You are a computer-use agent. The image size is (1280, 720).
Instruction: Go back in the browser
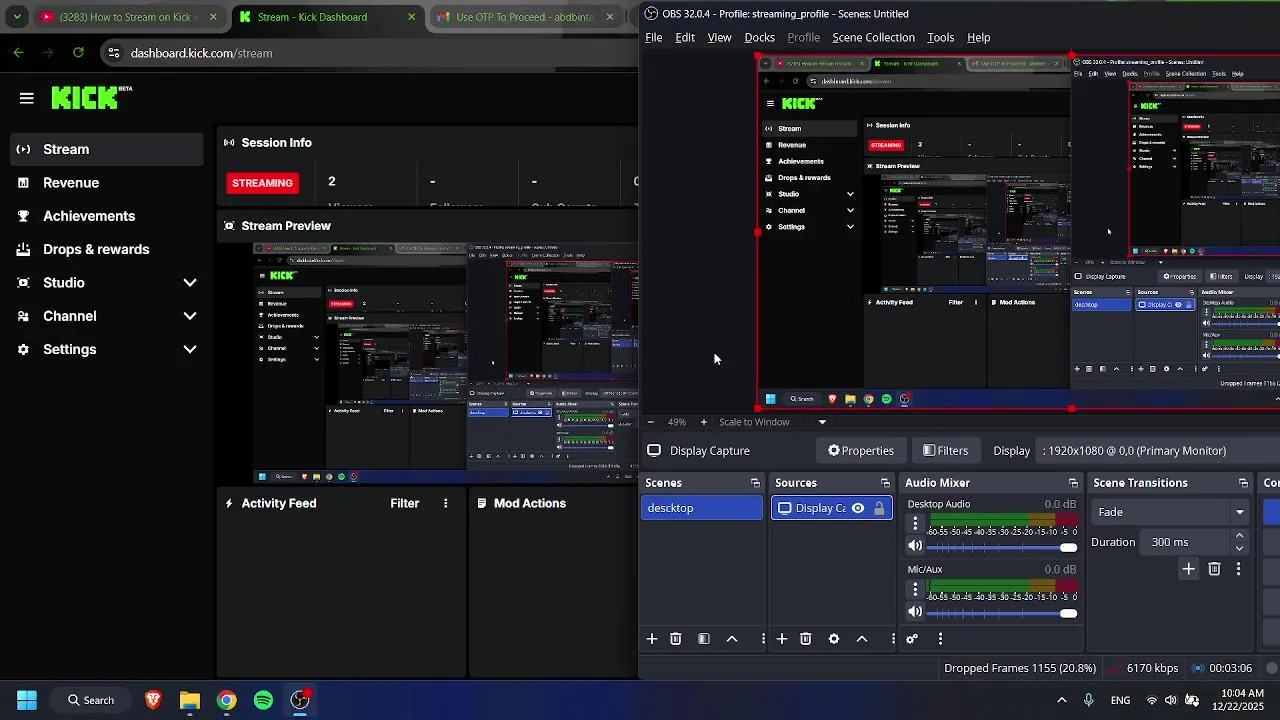[19, 53]
